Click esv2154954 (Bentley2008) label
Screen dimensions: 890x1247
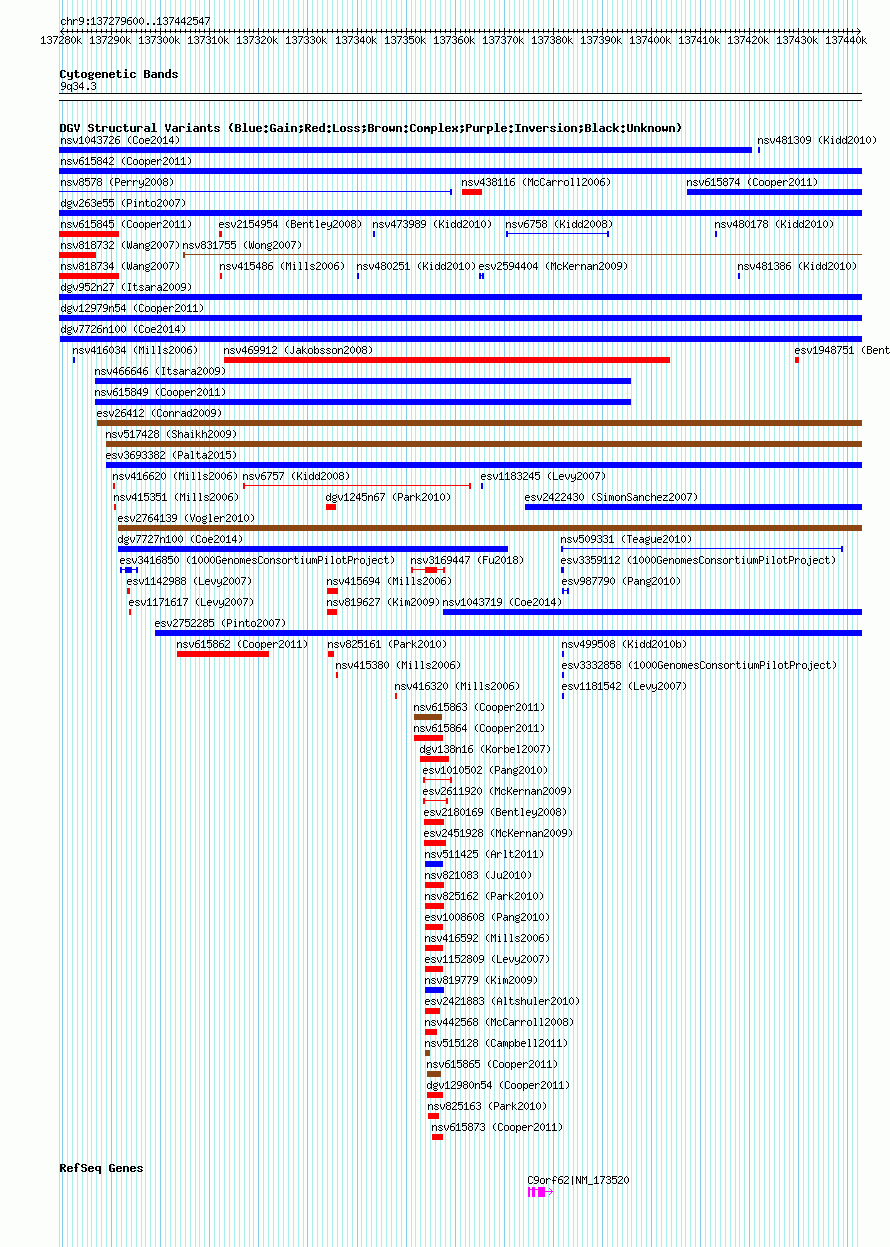pyautogui.click(x=290, y=224)
